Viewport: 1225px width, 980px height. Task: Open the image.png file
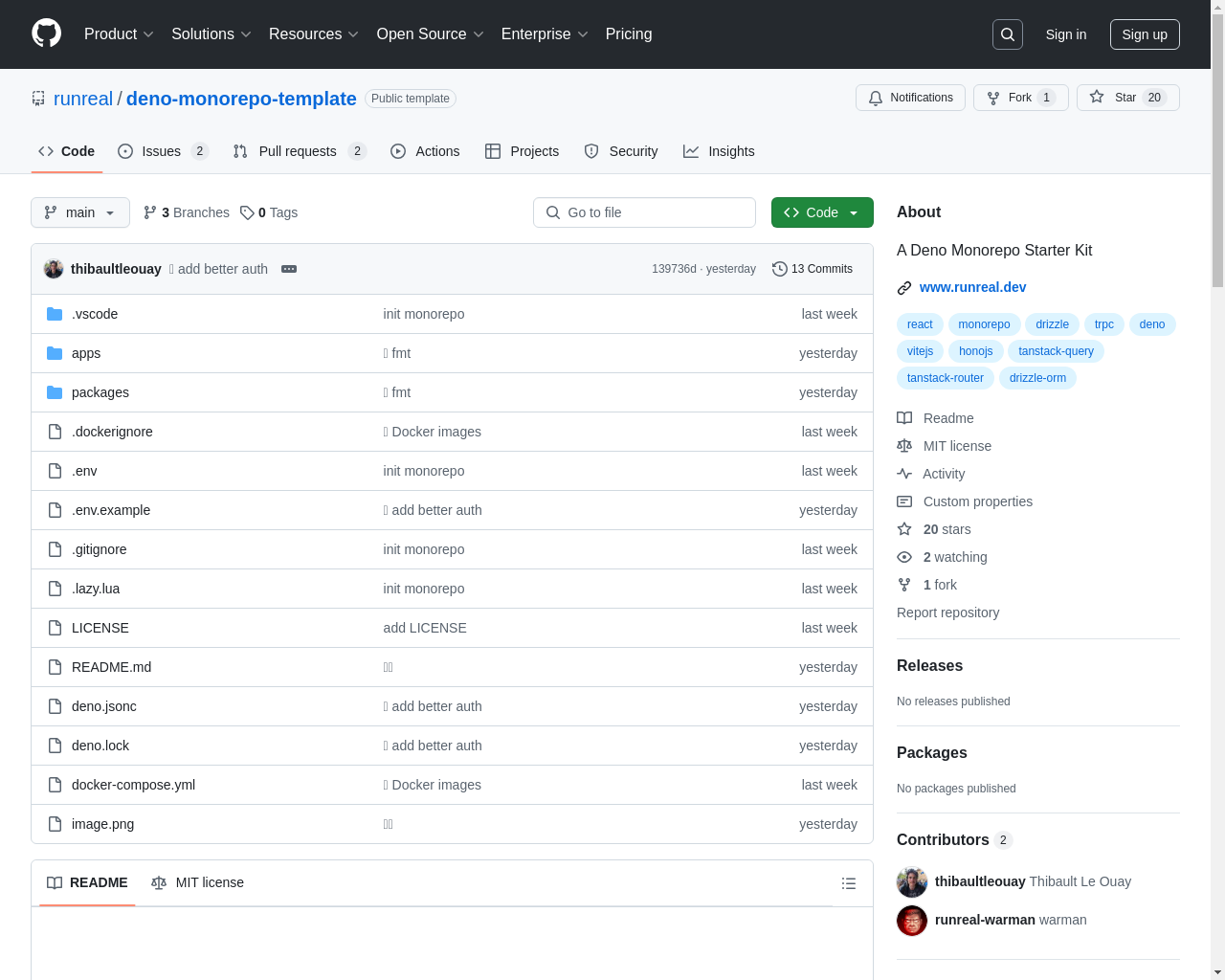pos(102,824)
